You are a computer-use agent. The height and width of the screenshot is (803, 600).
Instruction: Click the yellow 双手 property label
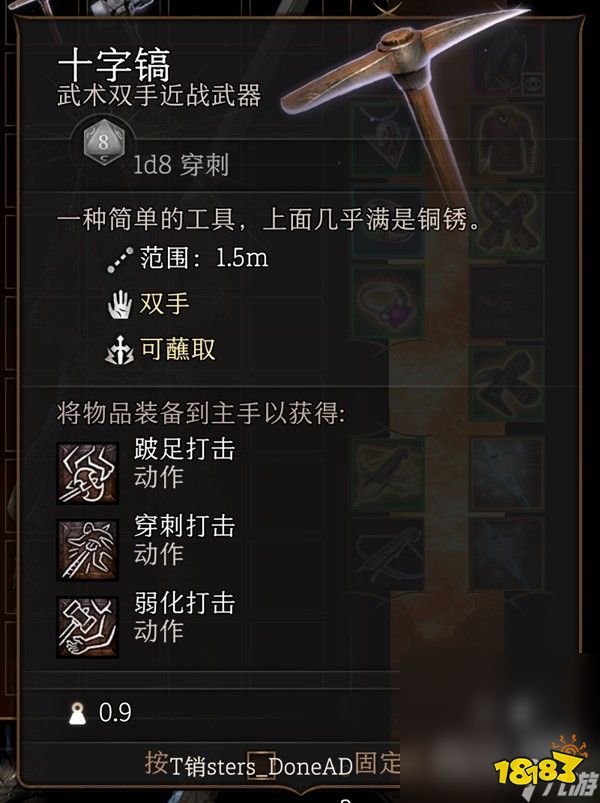(164, 304)
